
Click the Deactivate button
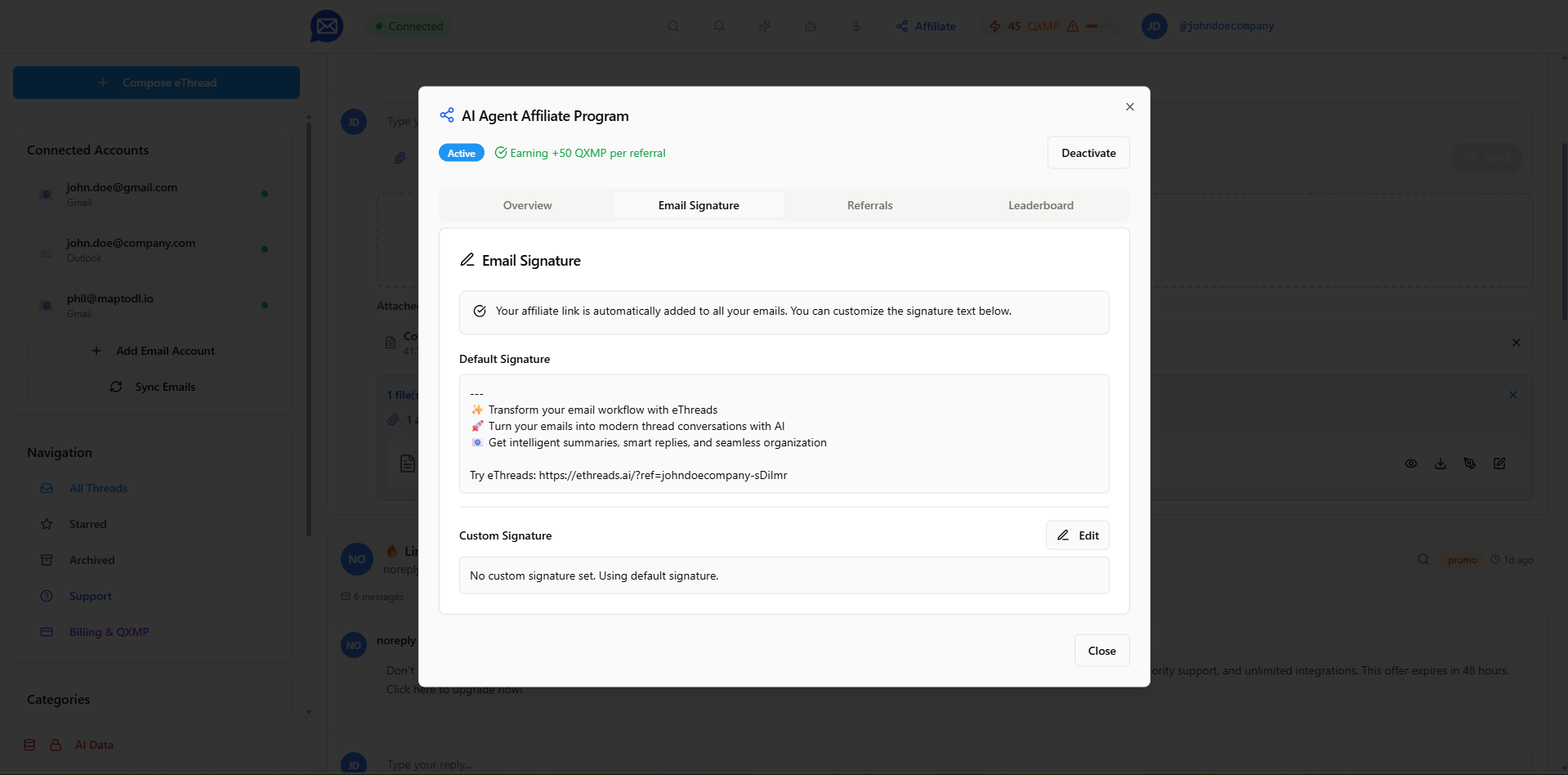(x=1088, y=153)
